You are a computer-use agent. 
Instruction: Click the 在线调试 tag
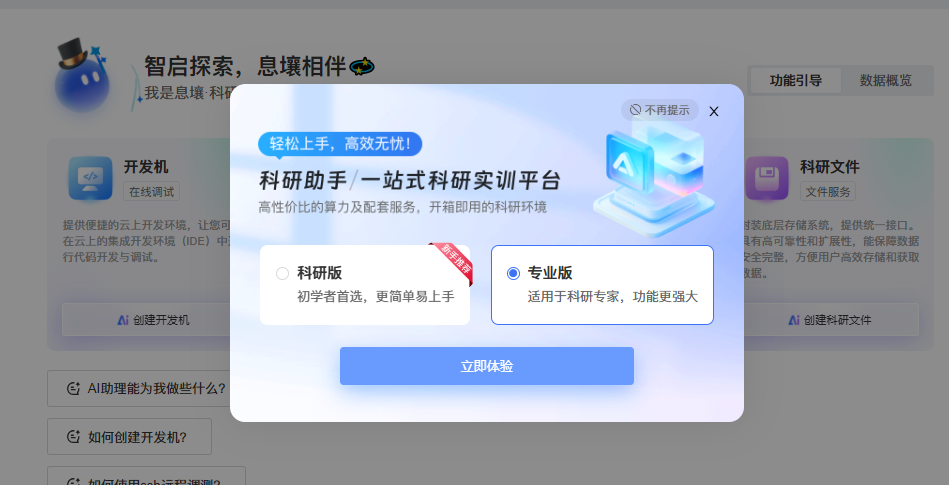click(x=151, y=192)
